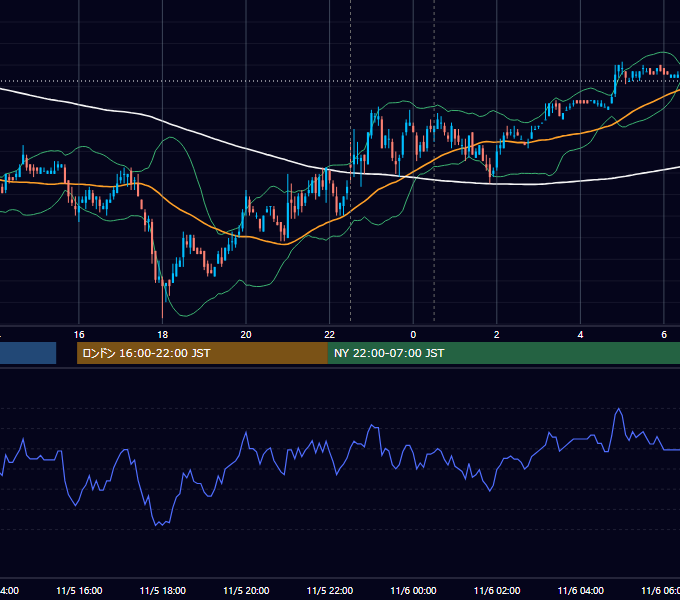The width and height of the screenshot is (680, 600).
Task: Click the ロンドン 16:00-22:00 JST session bar
Action: point(202,353)
